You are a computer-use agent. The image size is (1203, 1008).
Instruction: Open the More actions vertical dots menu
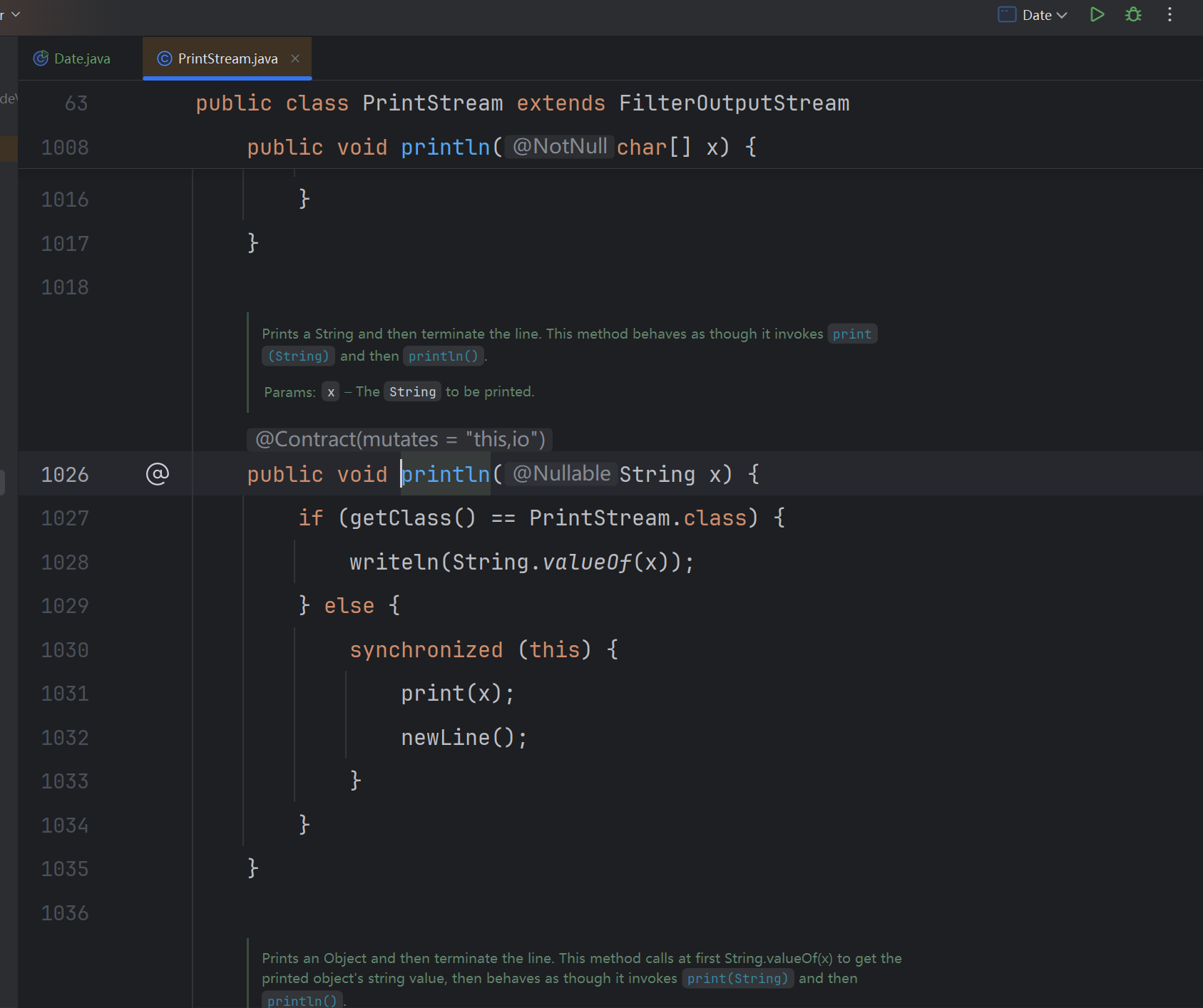tap(1169, 14)
